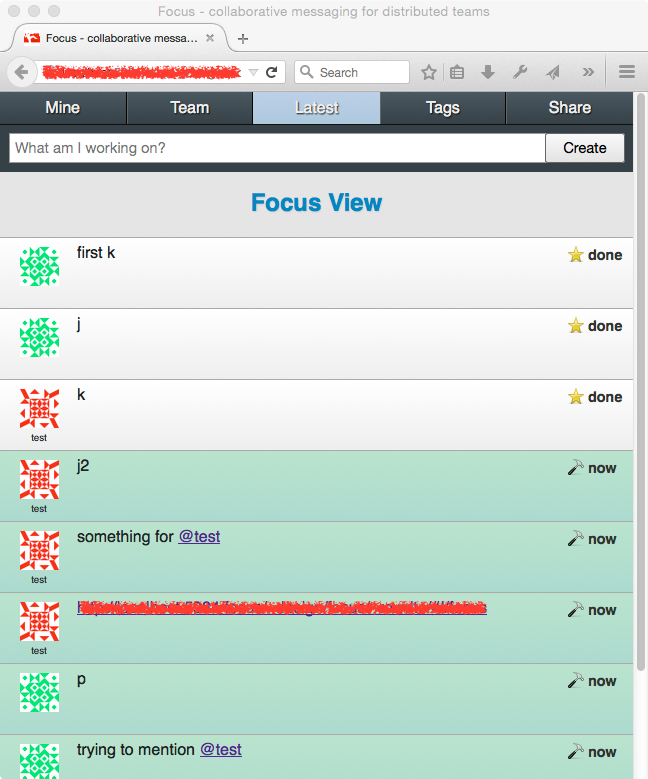
Task: Click the paper plane toolbar icon
Action: [553, 72]
